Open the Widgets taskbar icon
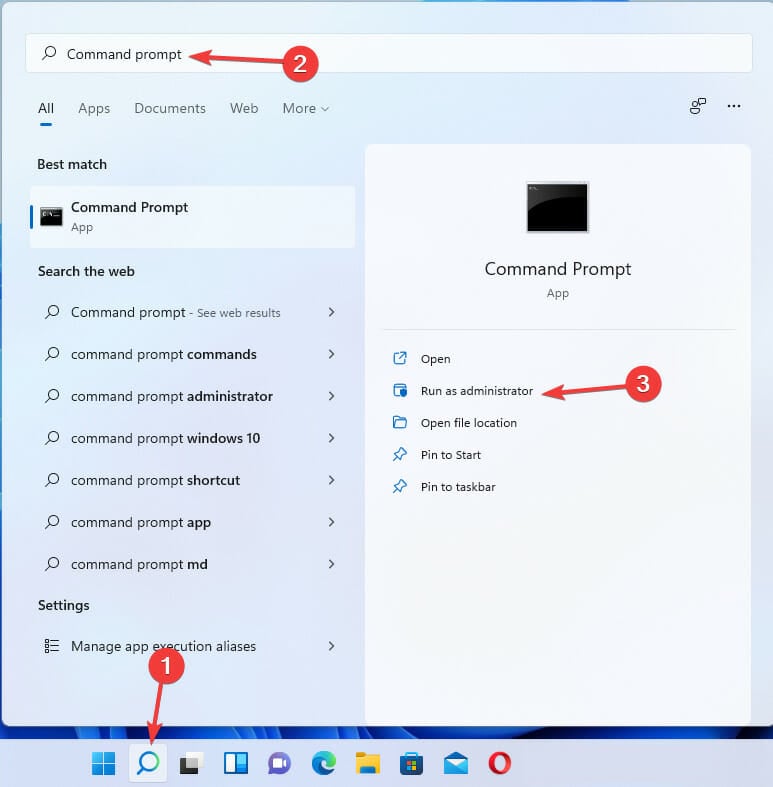The width and height of the screenshot is (773, 787). coord(235,763)
